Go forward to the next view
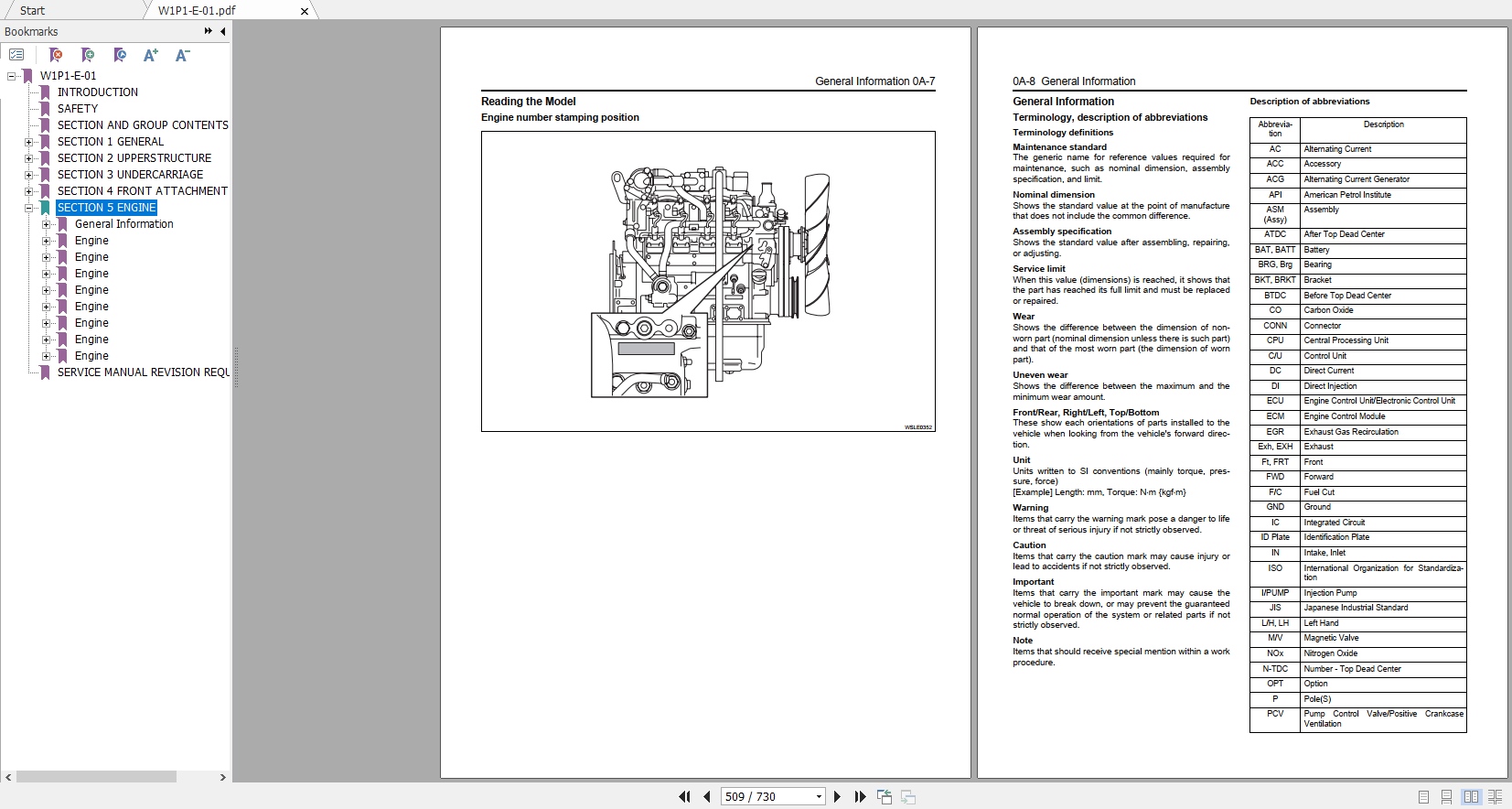The image size is (1512, 809). click(x=908, y=797)
